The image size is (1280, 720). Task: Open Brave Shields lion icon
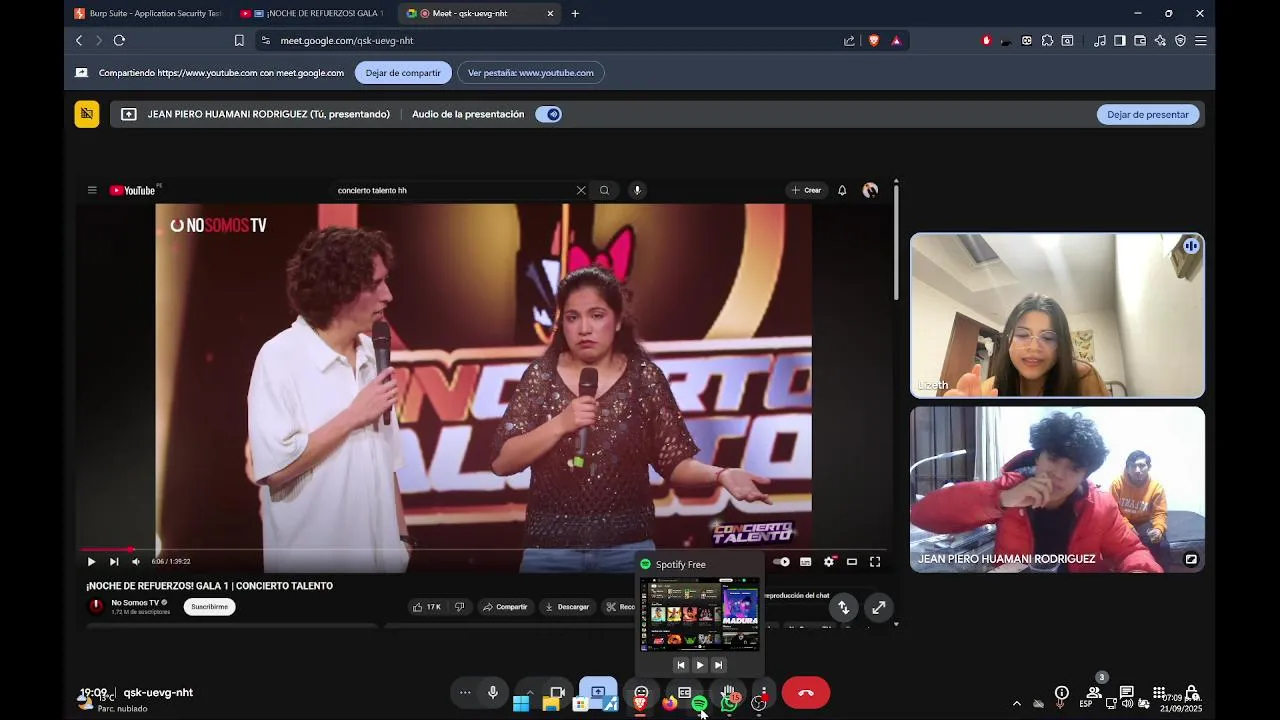(x=873, y=40)
